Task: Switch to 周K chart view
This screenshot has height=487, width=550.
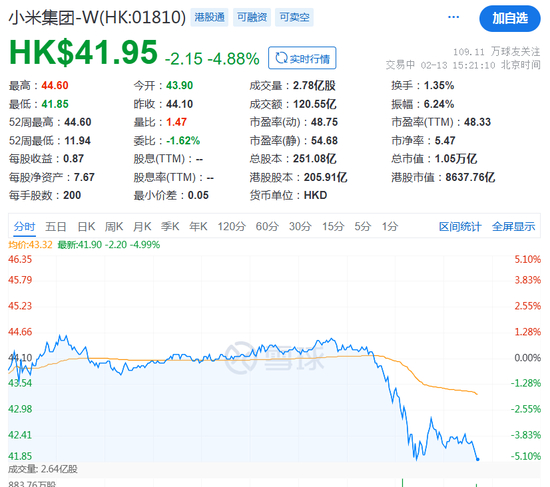Action: click(x=114, y=226)
